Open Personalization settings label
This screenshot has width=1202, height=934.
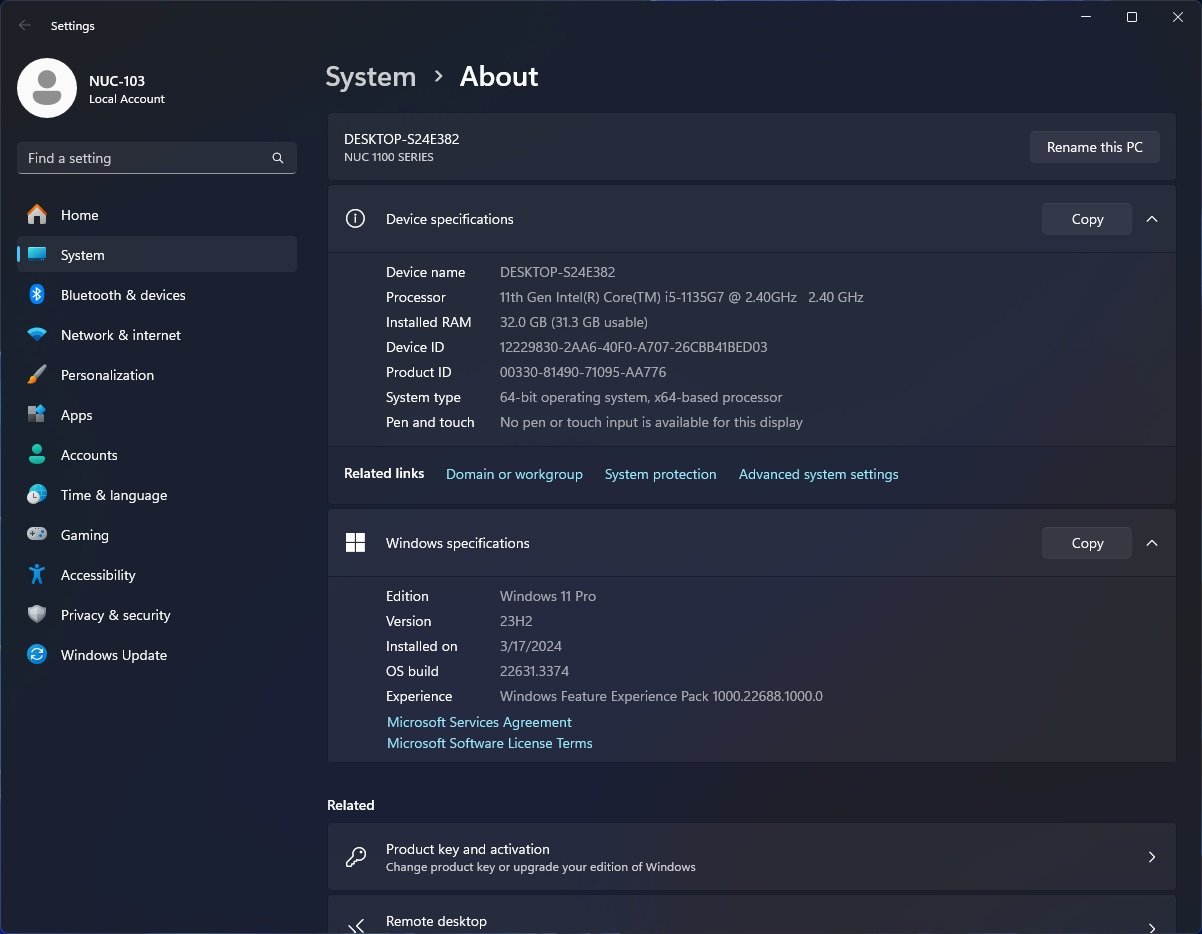[107, 375]
